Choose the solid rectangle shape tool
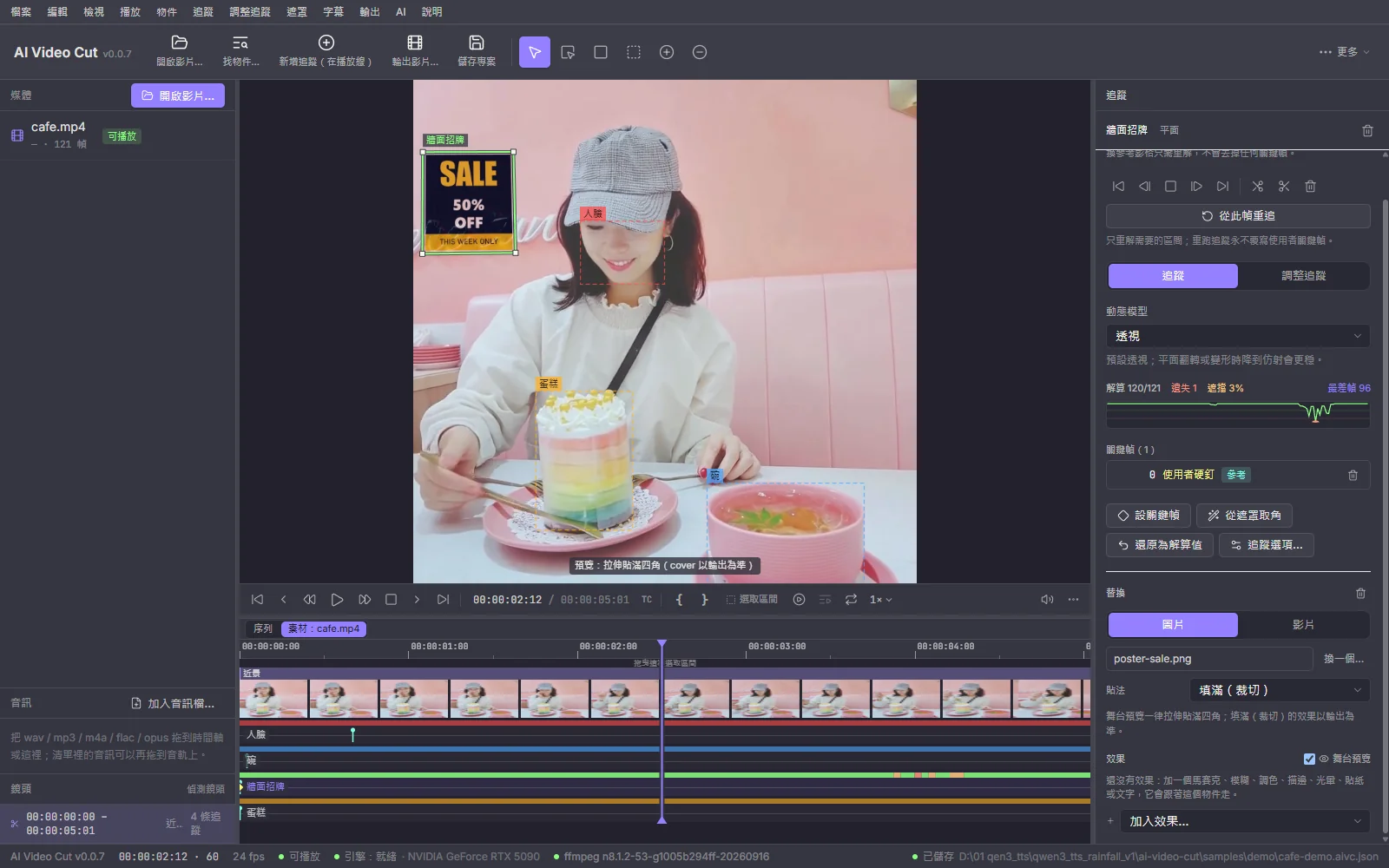This screenshot has height=868, width=1389. (x=601, y=52)
